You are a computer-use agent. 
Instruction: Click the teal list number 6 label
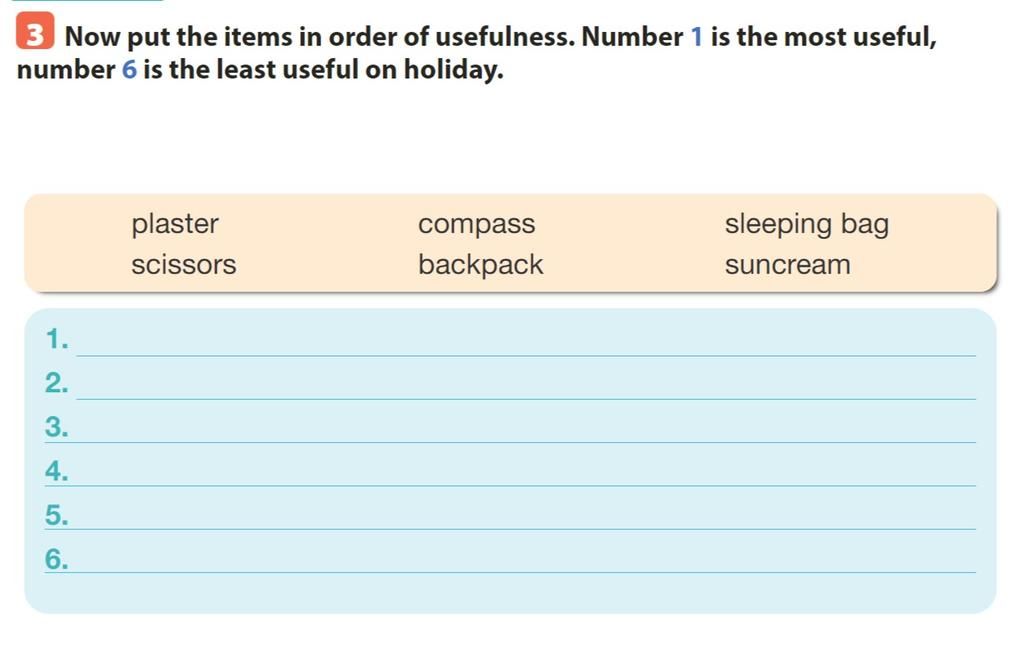(x=57, y=560)
